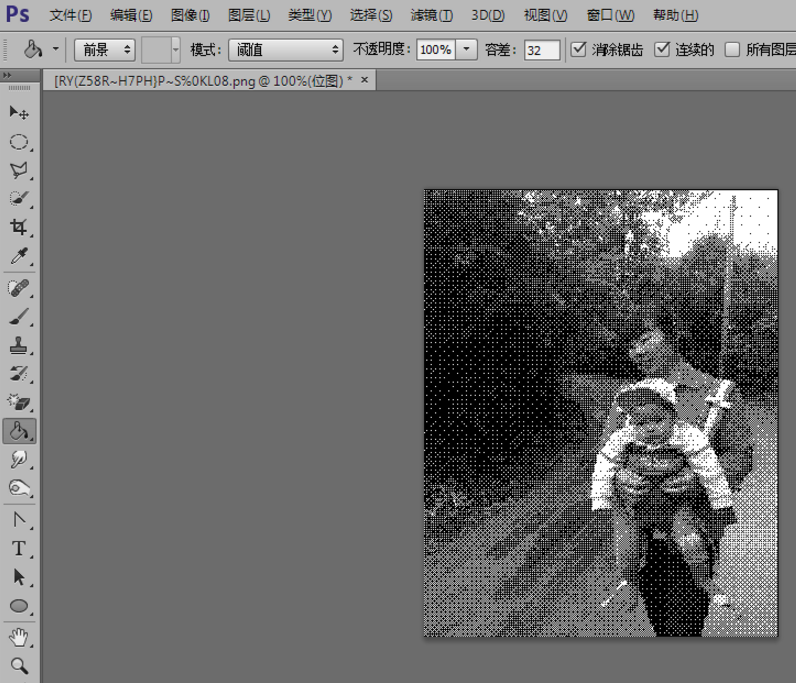Image resolution: width=796 pixels, height=683 pixels.
Task: Click the pattern swatch preview
Action: point(156,50)
